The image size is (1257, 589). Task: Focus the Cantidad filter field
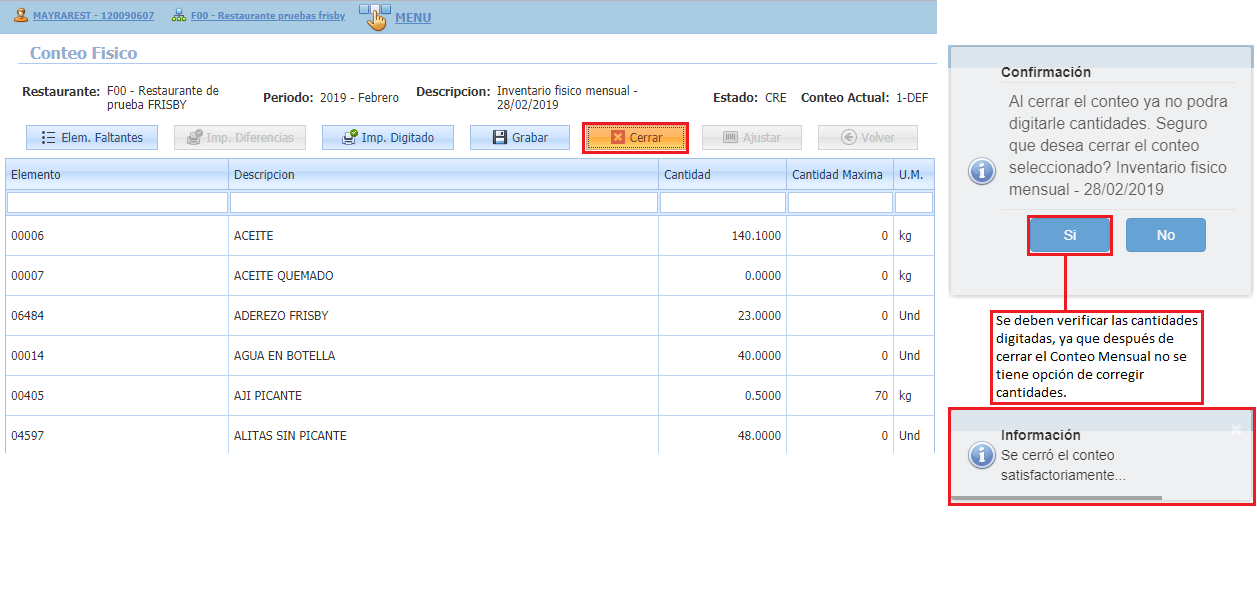(722, 203)
